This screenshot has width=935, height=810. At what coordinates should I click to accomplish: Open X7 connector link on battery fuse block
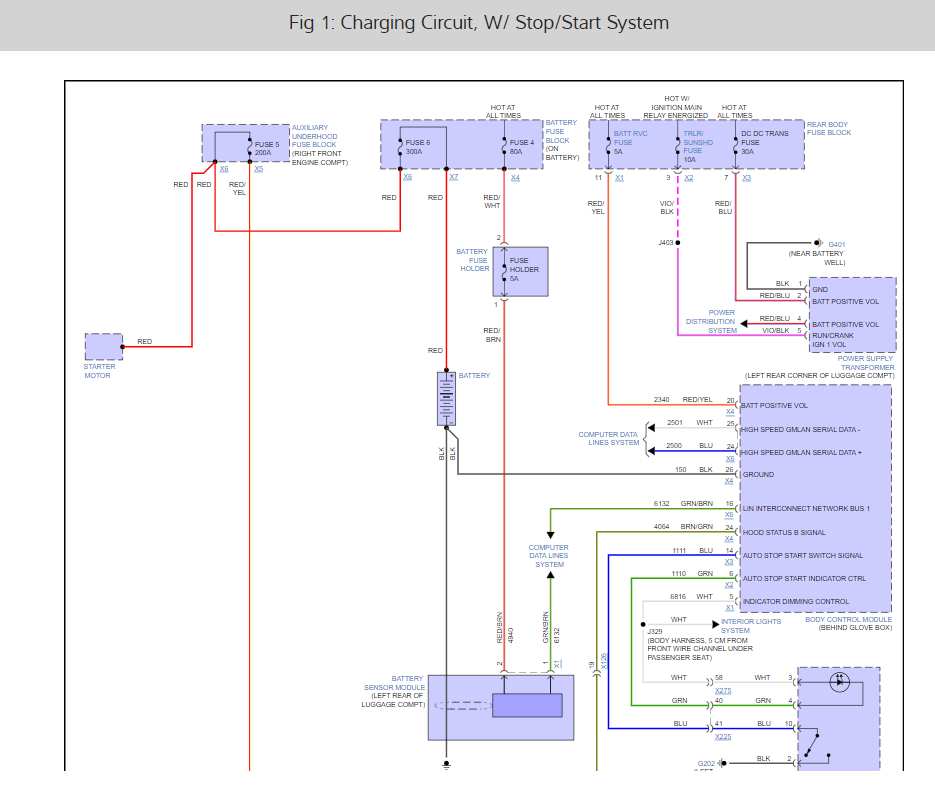click(454, 177)
